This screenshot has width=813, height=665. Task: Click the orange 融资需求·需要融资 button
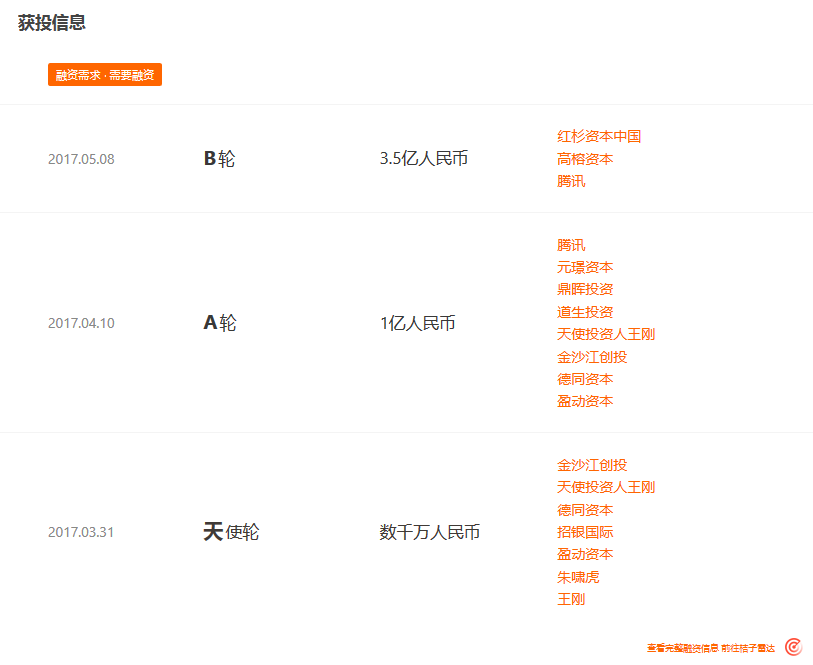click(105, 75)
